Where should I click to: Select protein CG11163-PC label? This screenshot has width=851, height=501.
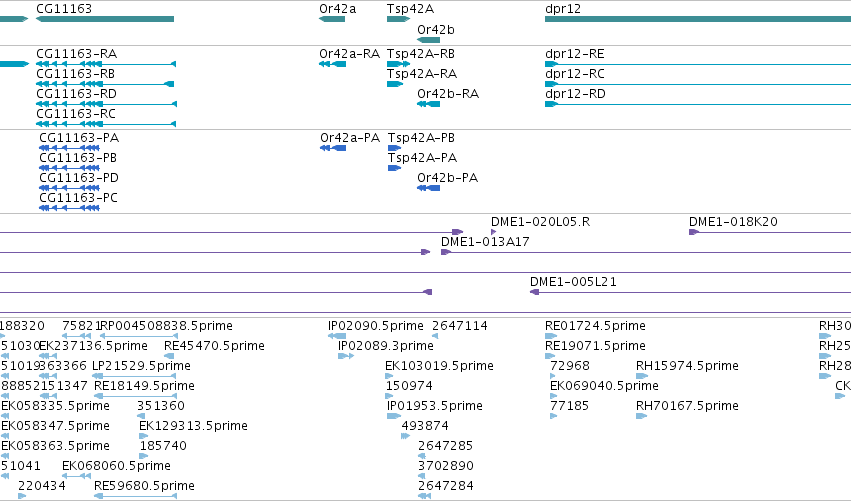click(78, 198)
